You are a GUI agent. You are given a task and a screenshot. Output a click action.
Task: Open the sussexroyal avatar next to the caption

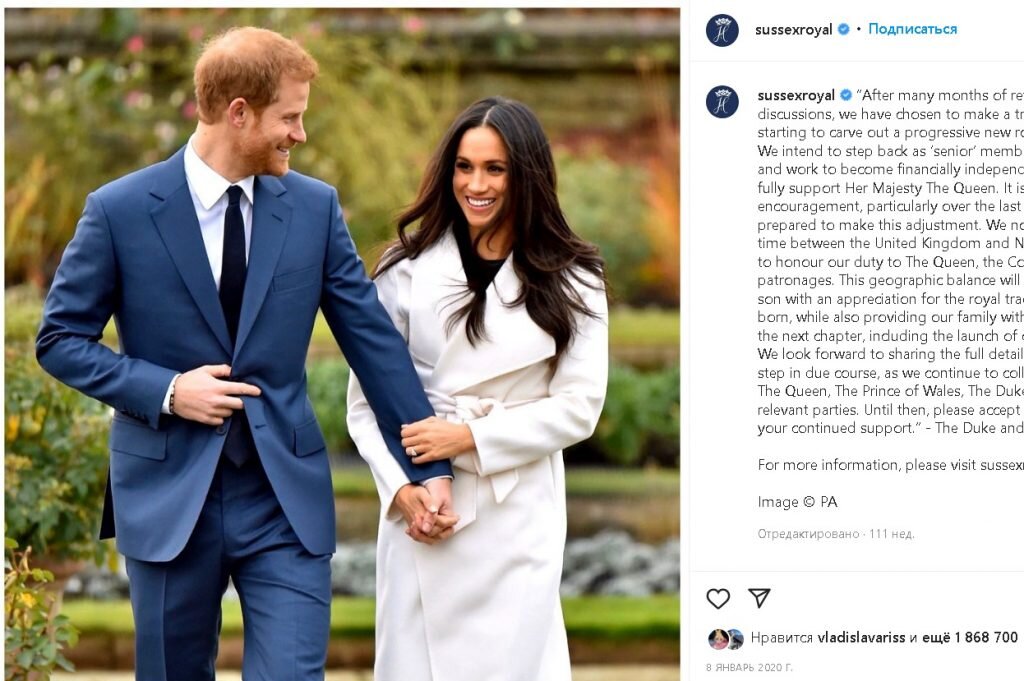click(x=722, y=102)
